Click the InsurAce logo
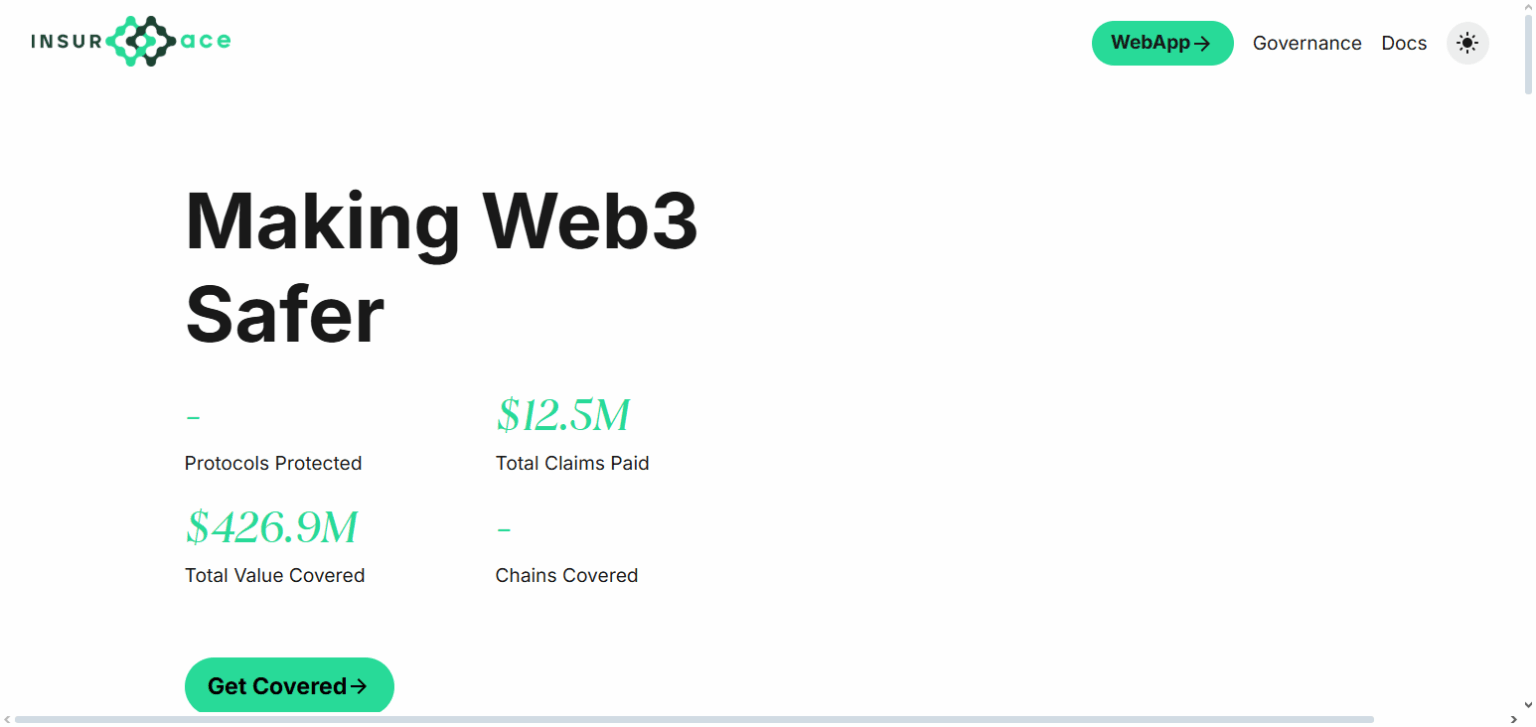Viewport: 1536px width, 727px height. [131, 41]
